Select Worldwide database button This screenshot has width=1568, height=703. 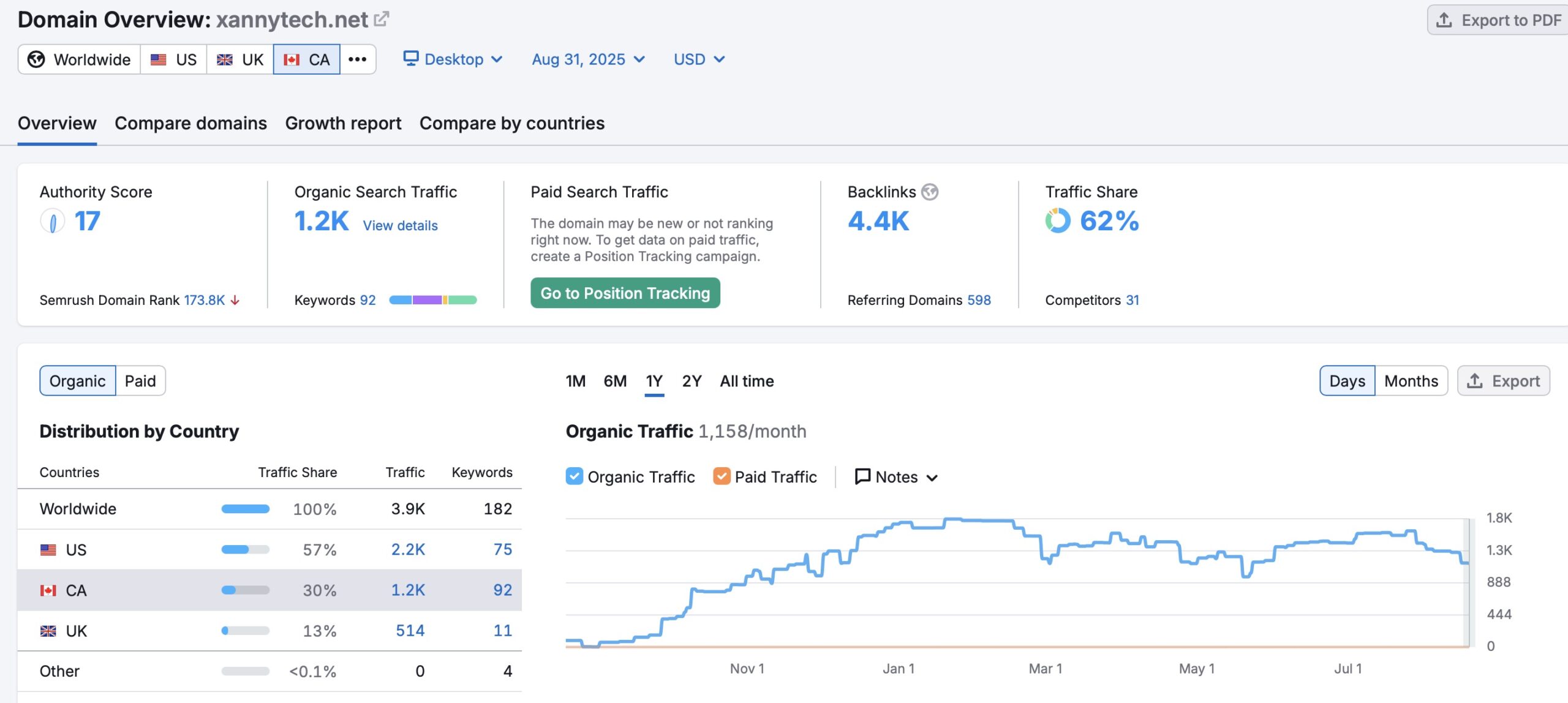pyautogui.click(x=80, y=59)
